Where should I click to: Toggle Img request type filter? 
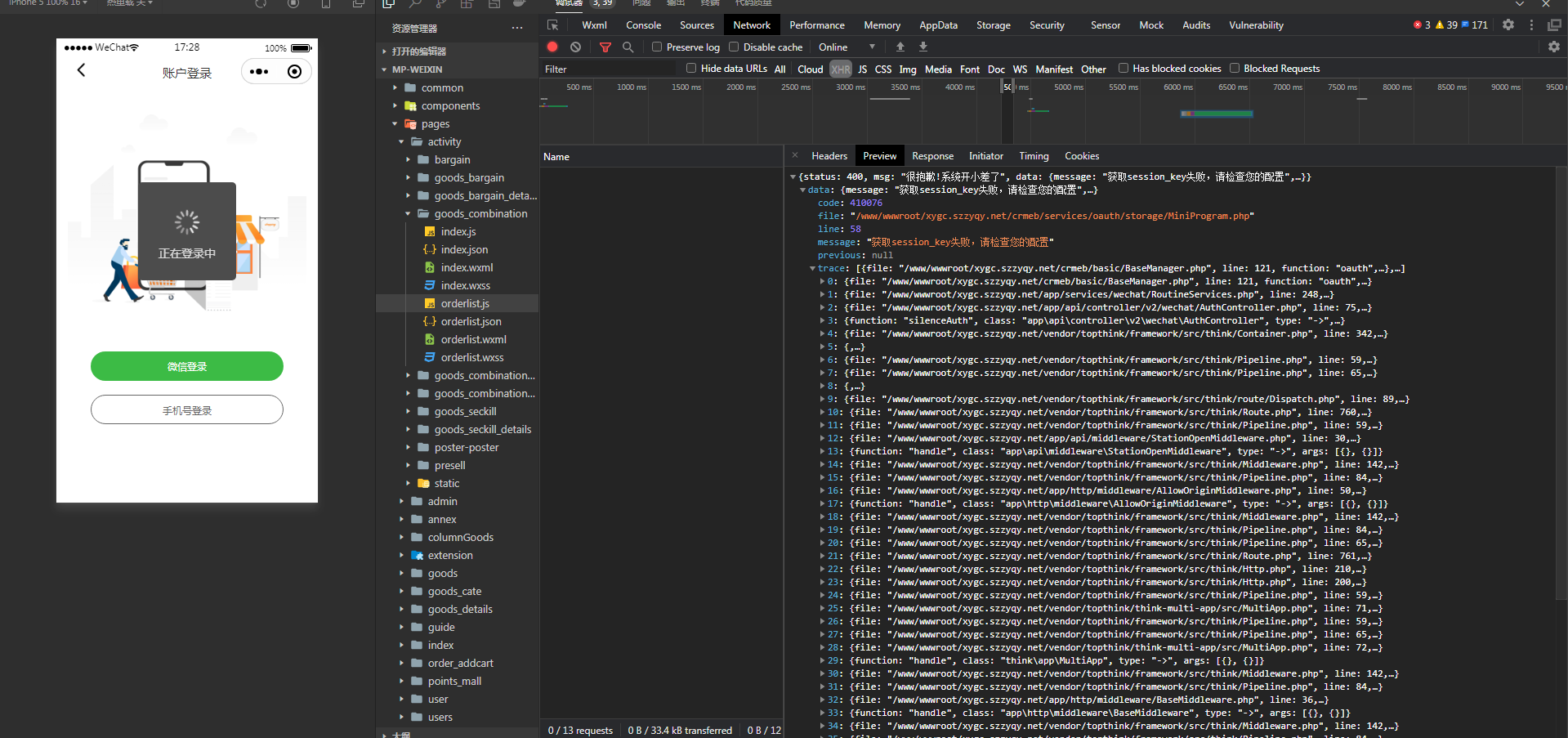click(908, 69)
